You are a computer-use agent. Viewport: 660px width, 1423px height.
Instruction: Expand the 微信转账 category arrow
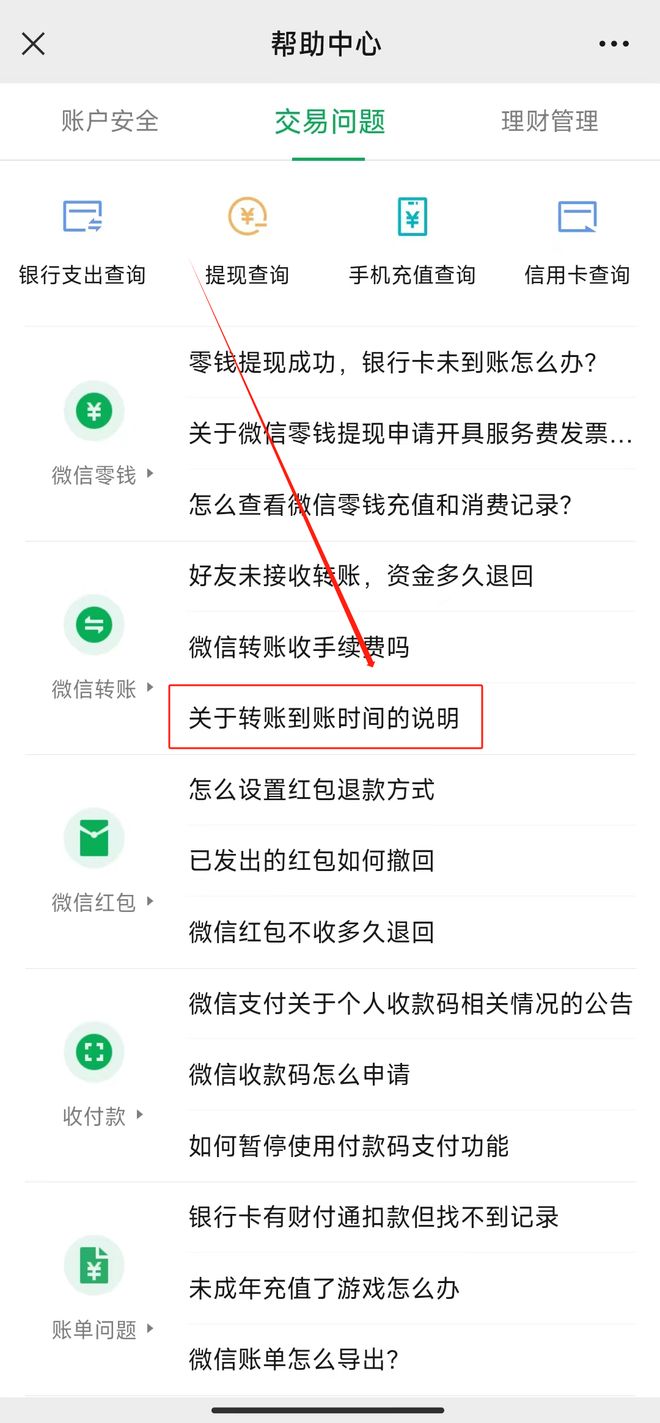tap(150, 688)
